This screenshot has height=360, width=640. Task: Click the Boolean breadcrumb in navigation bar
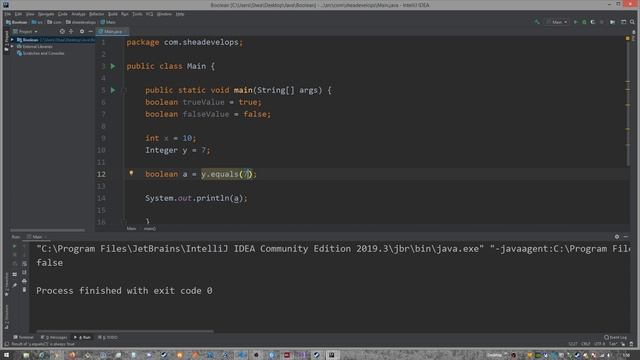pyautogui.click(x=17, y=22)
